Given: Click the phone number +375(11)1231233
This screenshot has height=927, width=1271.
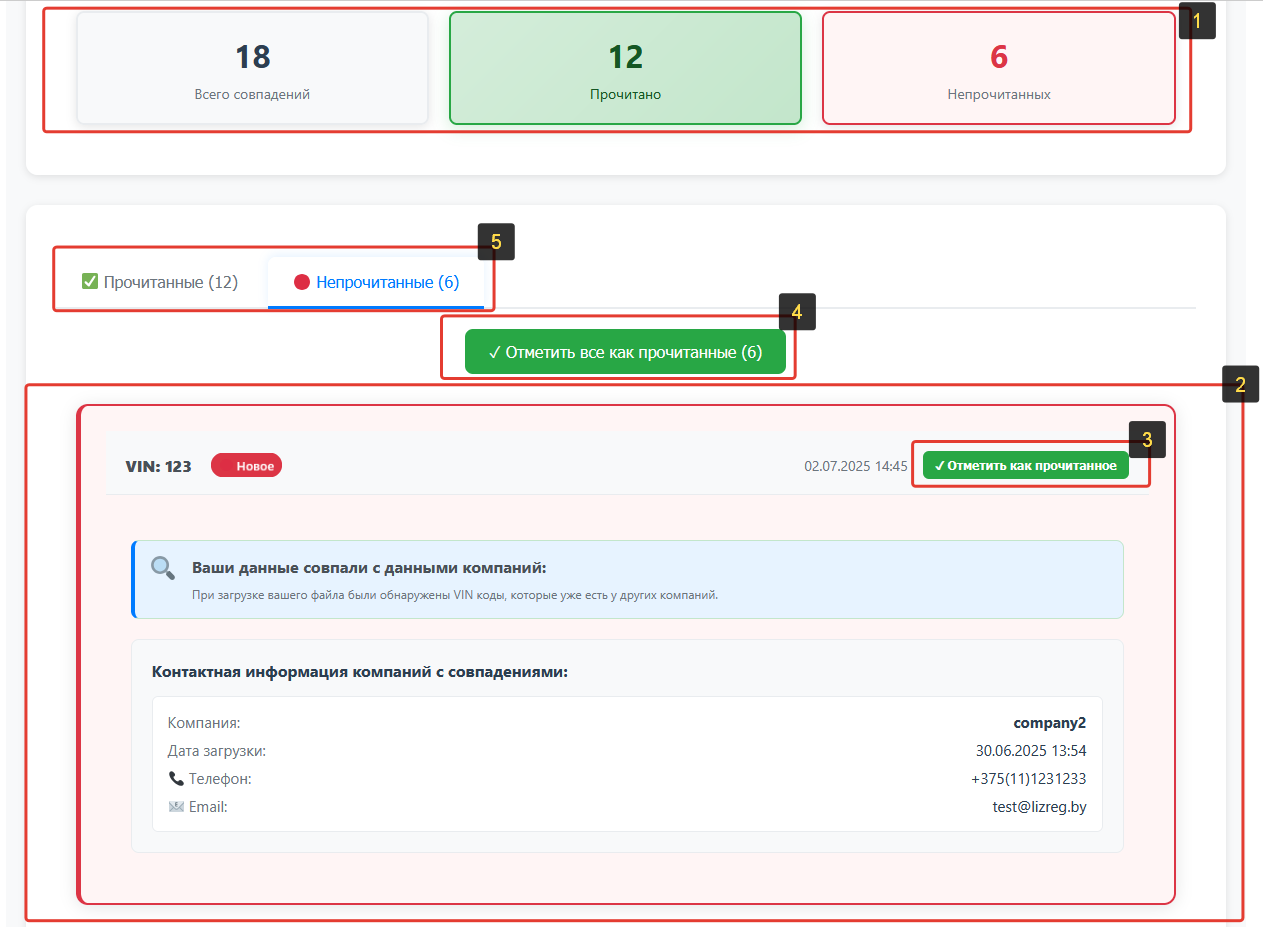Looking at the screenshot, I should pyautogui.click(x=1028, y=778).
